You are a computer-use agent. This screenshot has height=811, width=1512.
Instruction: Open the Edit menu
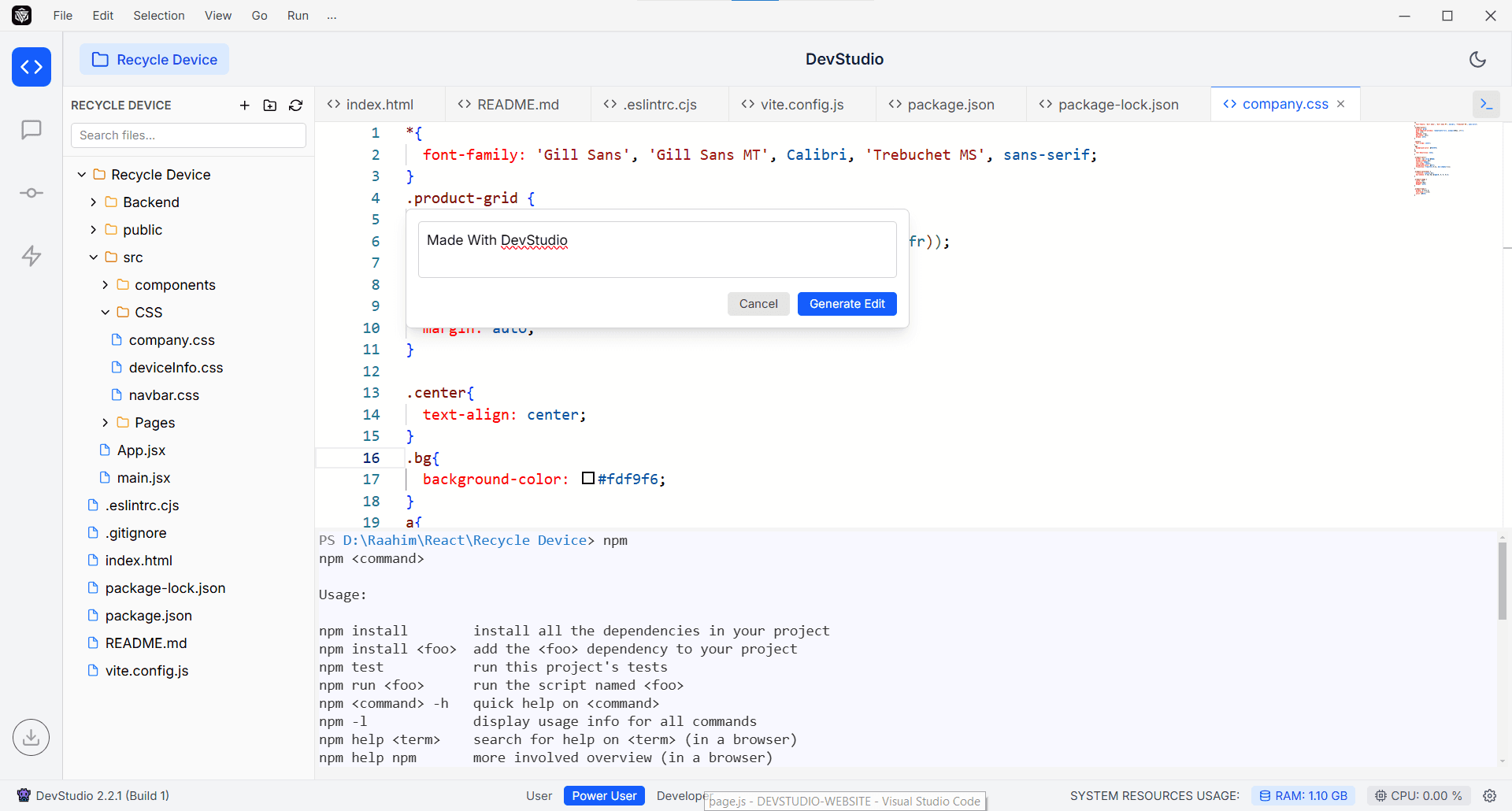point(103,16)
